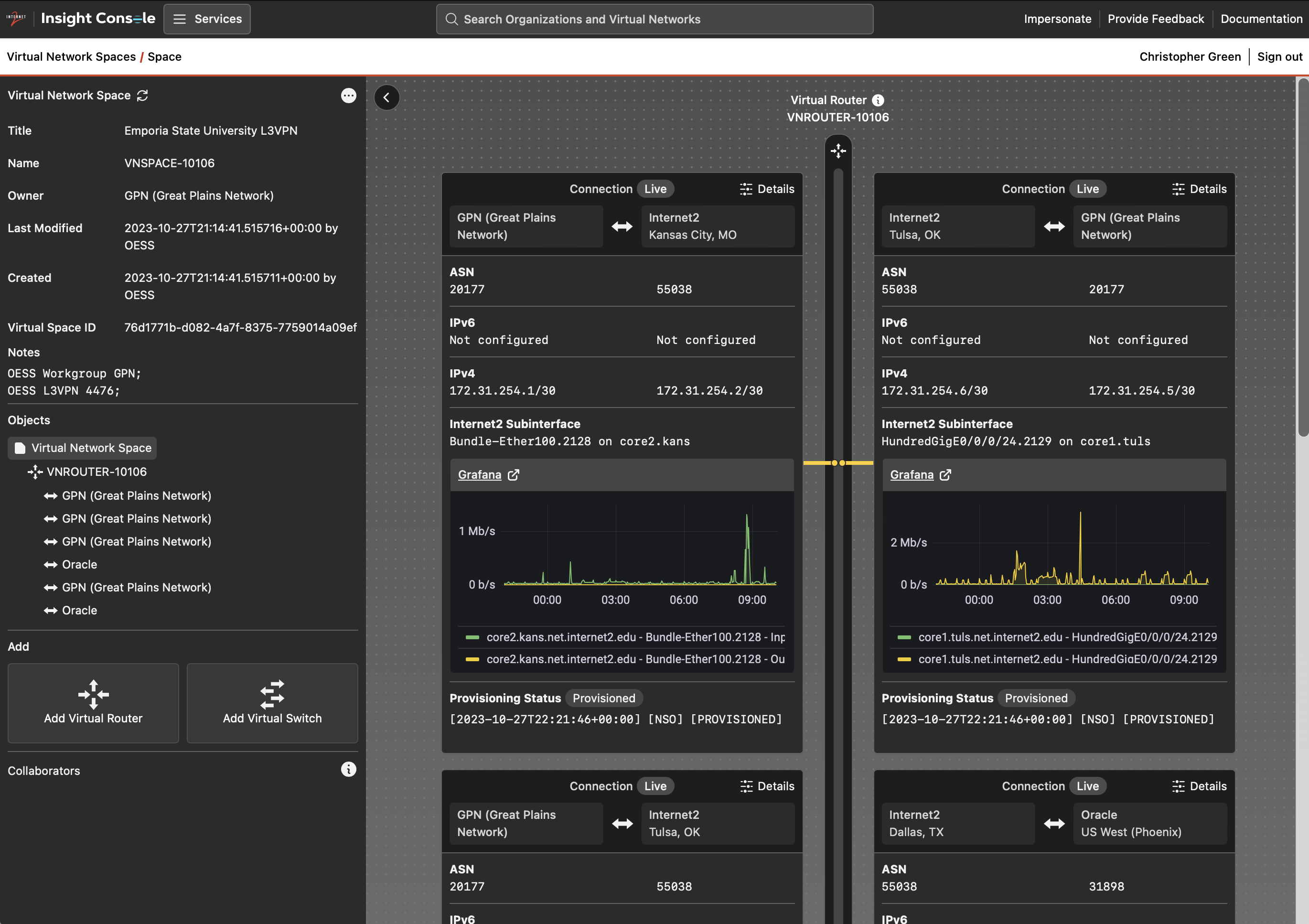The width and height of the screenshot is (1309, 924).
Task: Open Details for Internet2 Tulsa to GPN connection
Action: [x=1199, y=189]
